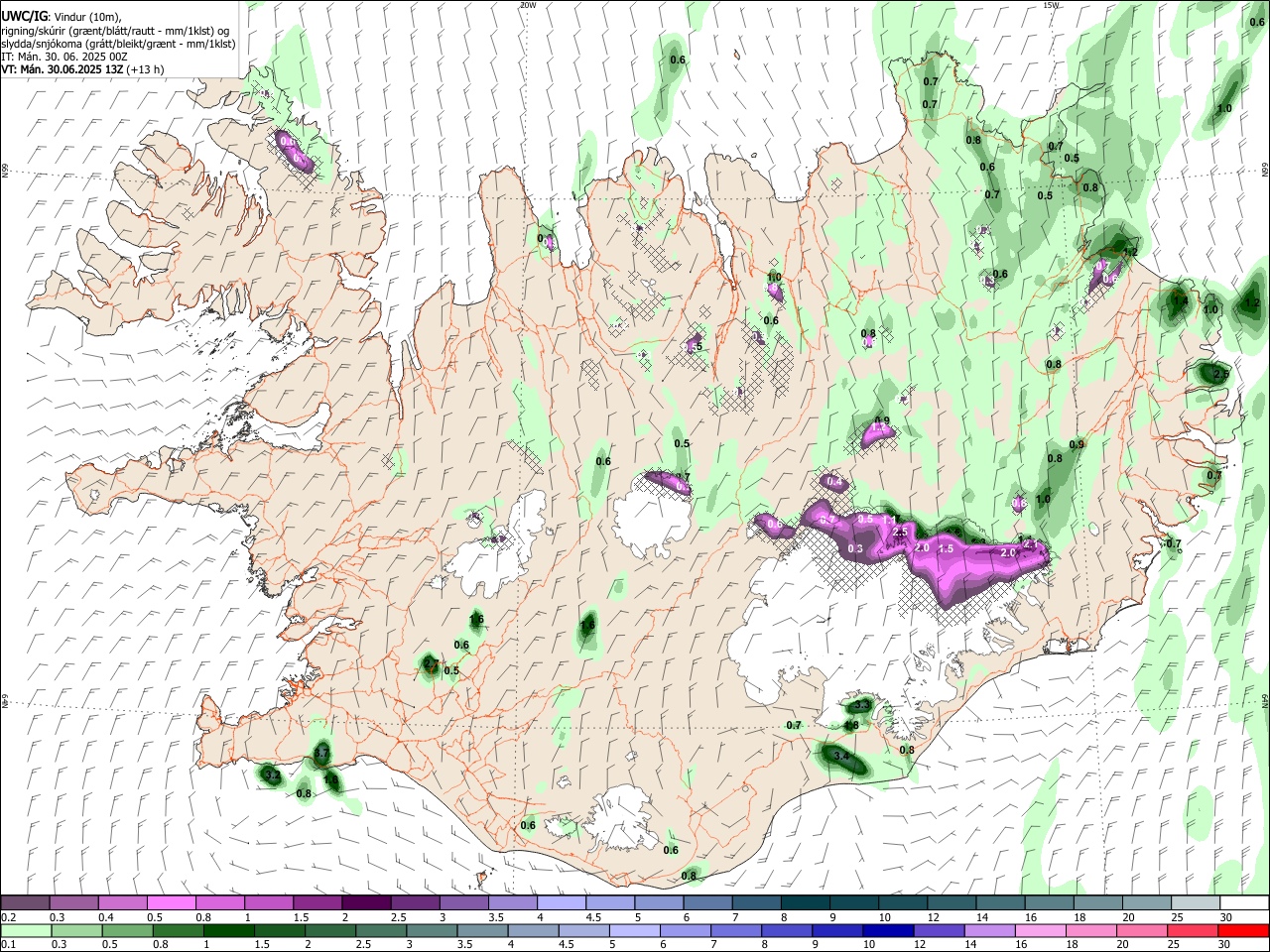Click the 0.4 value in the purple snow area
This screenshot has height=952, width=1270.
click(x=834, y=482)
